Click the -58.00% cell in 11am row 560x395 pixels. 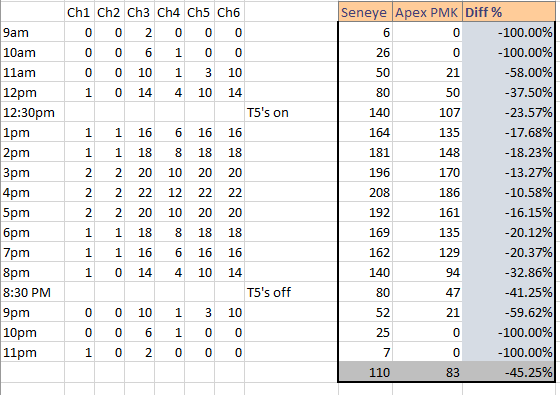pyautogui.click(x=509, y=72)
